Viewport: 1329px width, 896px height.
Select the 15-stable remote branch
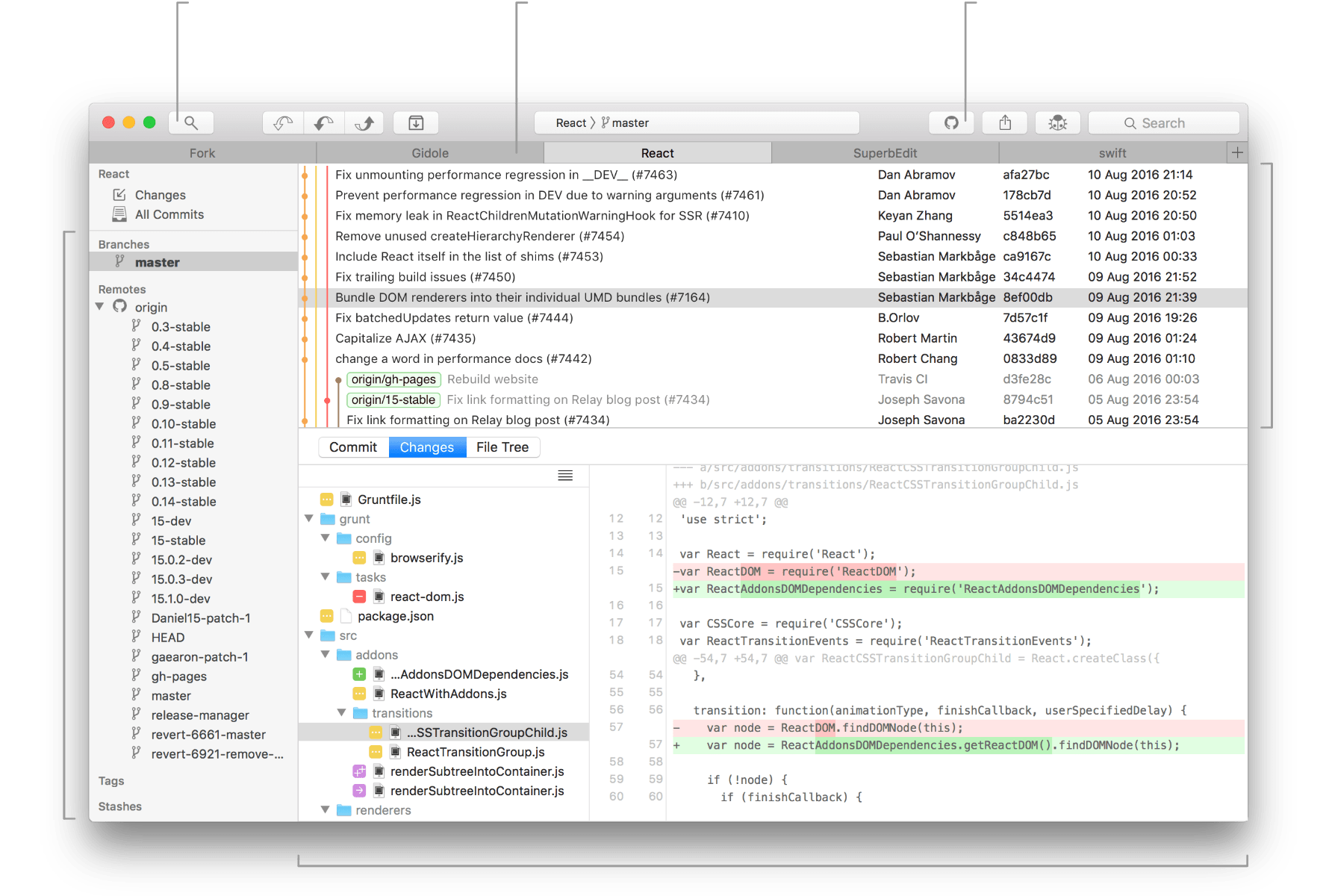(x=178, y=540)
